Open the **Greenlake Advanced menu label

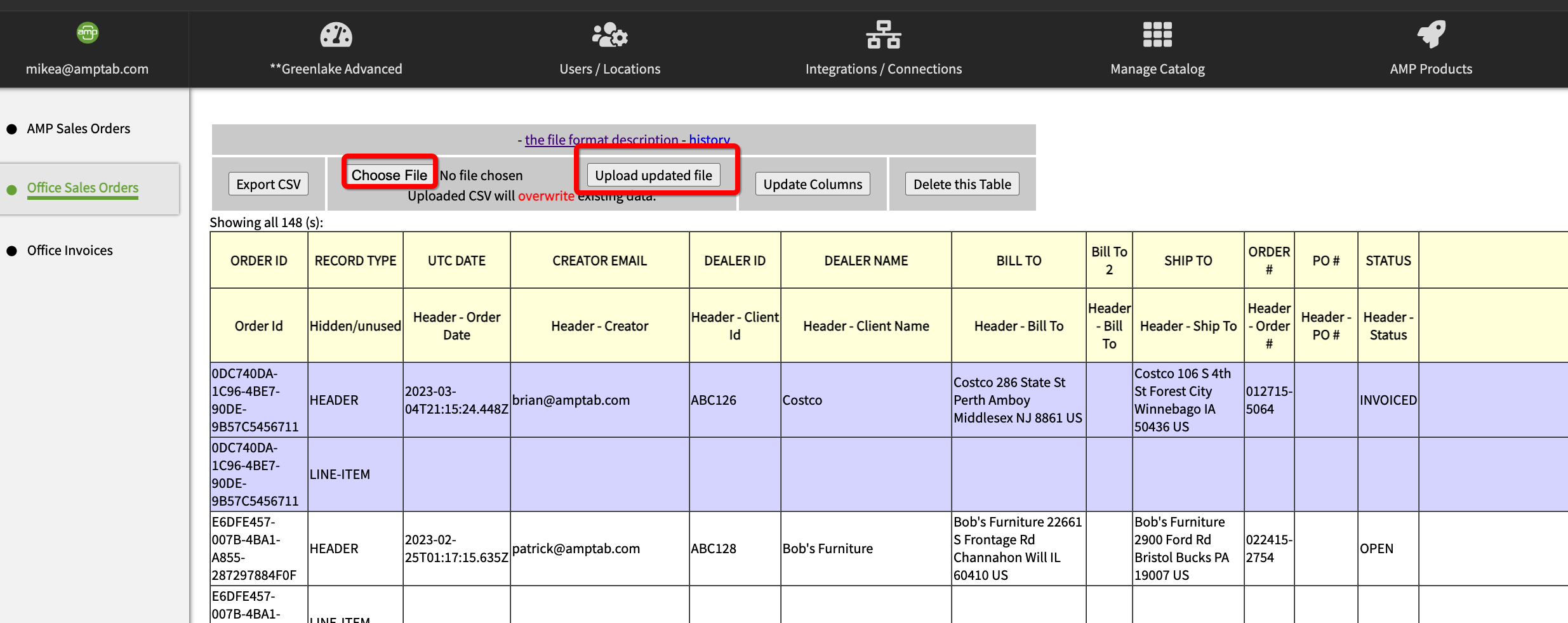click(x=336, y=69)
